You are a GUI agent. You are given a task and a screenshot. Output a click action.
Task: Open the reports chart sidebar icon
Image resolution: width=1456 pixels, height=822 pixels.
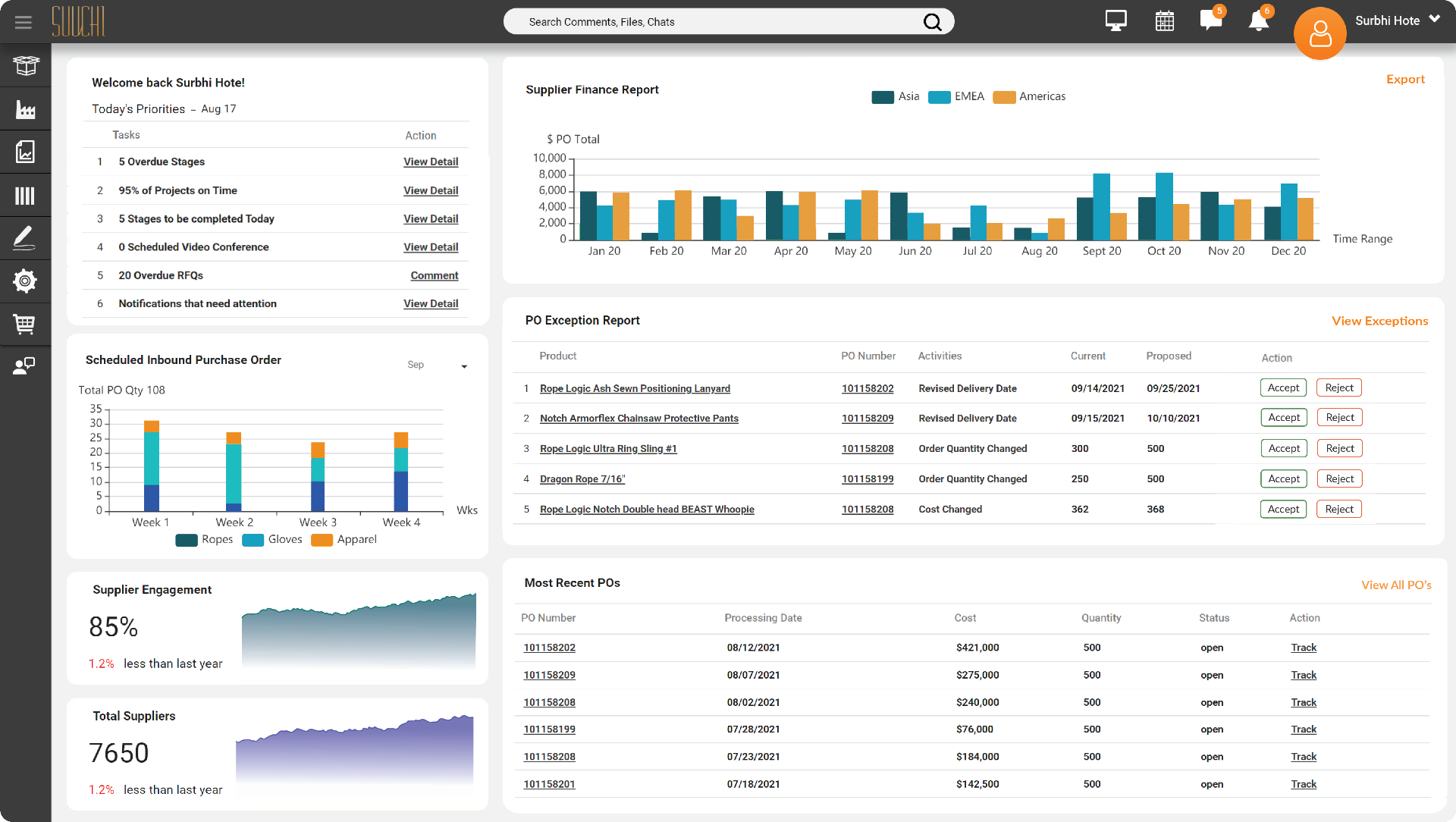(26, 152)
